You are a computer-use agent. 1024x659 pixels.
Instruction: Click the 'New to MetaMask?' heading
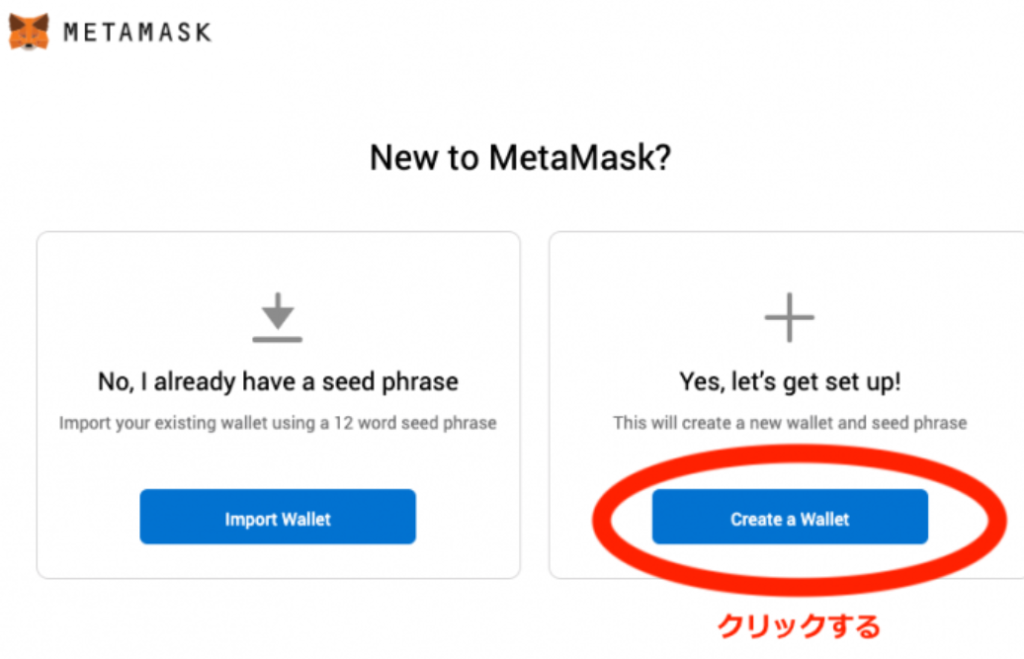pyautogui.click(x=520, y=158)
